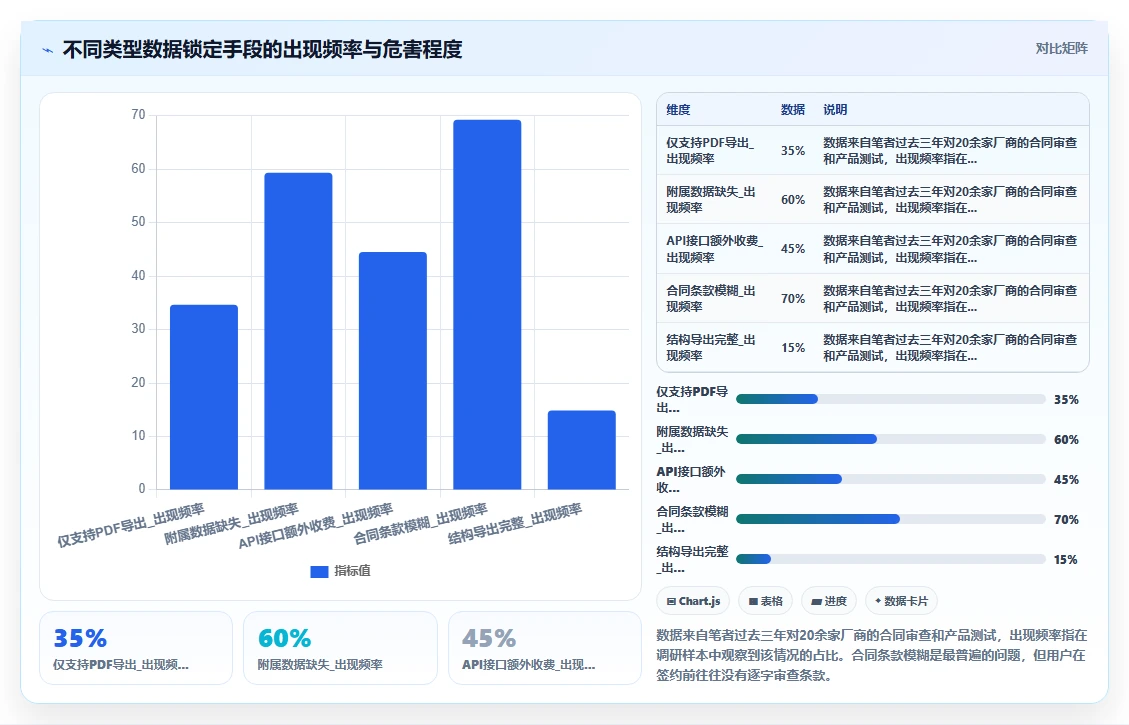Open the 45% API接口额外收费 stat card
The height and width of the screenshot is (725, 1129).
(544, 648)
